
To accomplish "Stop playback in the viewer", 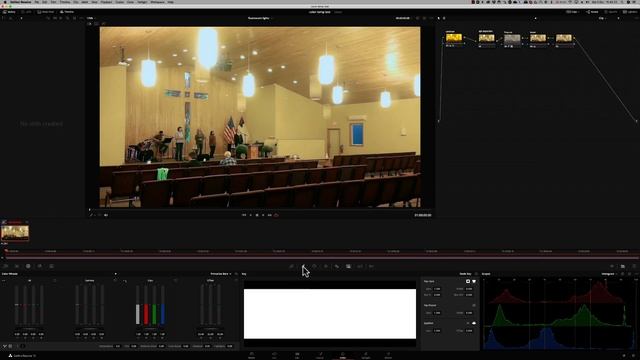I will [257, 215].
